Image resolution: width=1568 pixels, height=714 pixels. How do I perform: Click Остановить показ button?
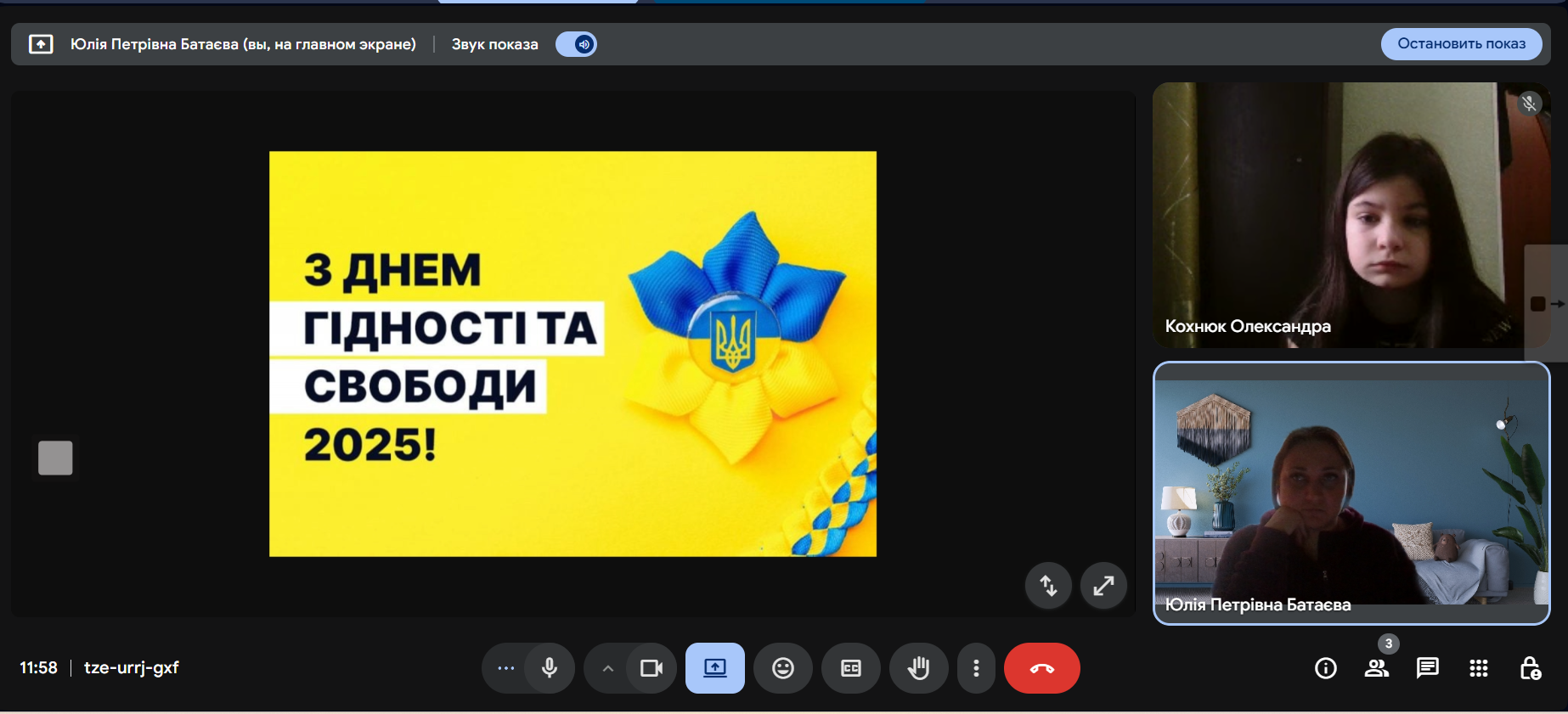coord(1461,44)
